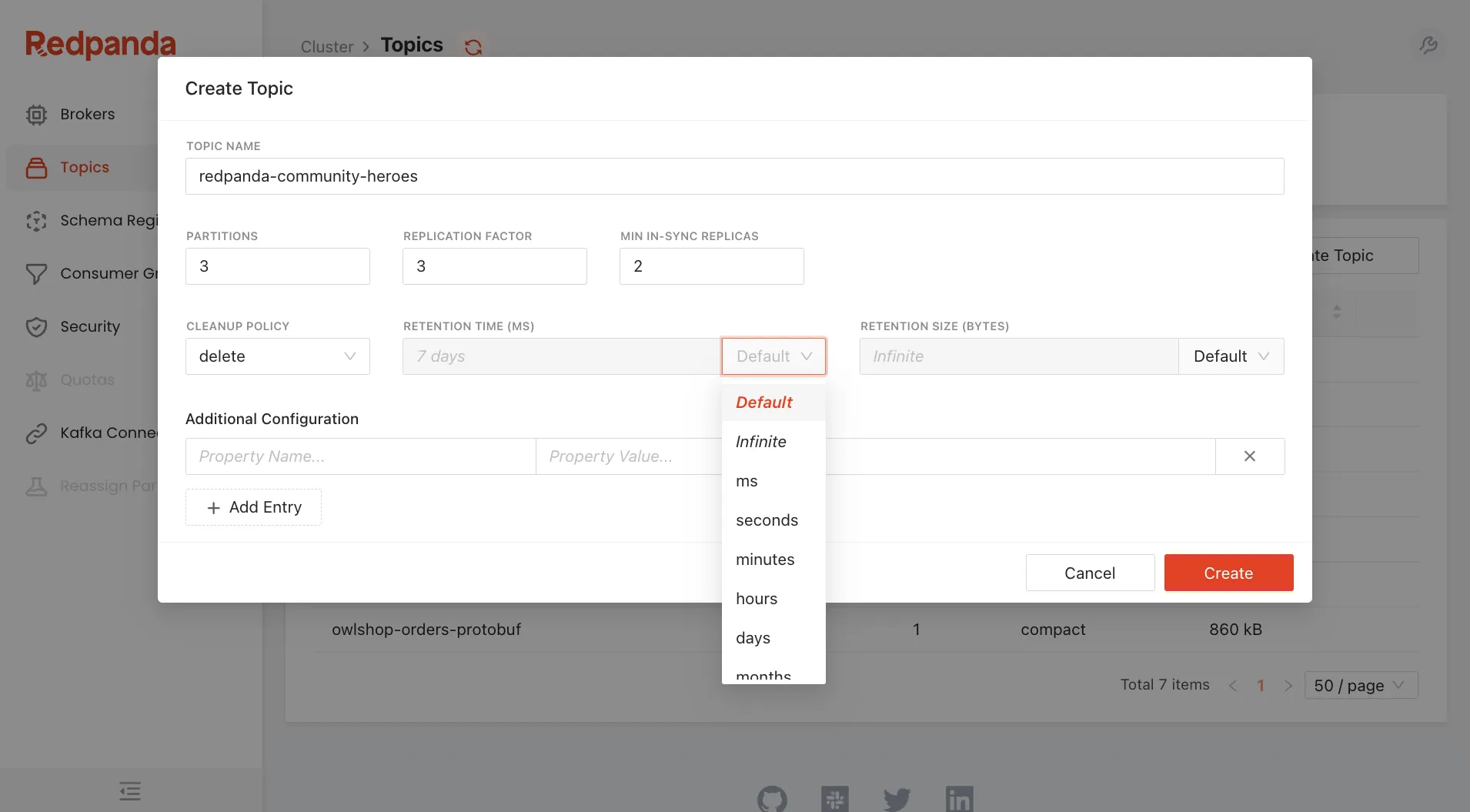Choose ms as retention unit
Viewport: 1470px width, 812px height.
click(773, 481)
